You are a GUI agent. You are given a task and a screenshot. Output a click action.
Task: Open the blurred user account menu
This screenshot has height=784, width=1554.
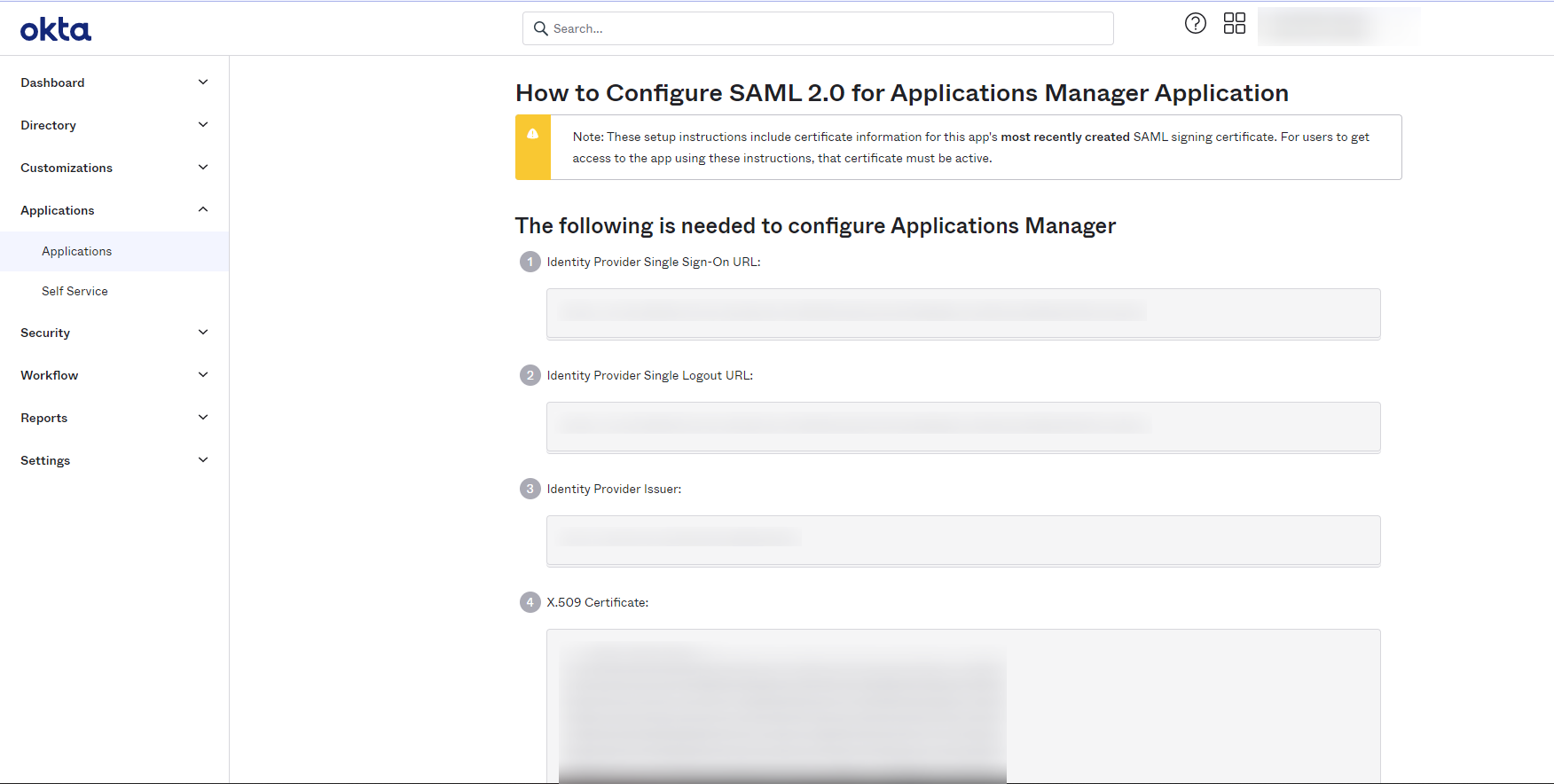[1338, 27]
